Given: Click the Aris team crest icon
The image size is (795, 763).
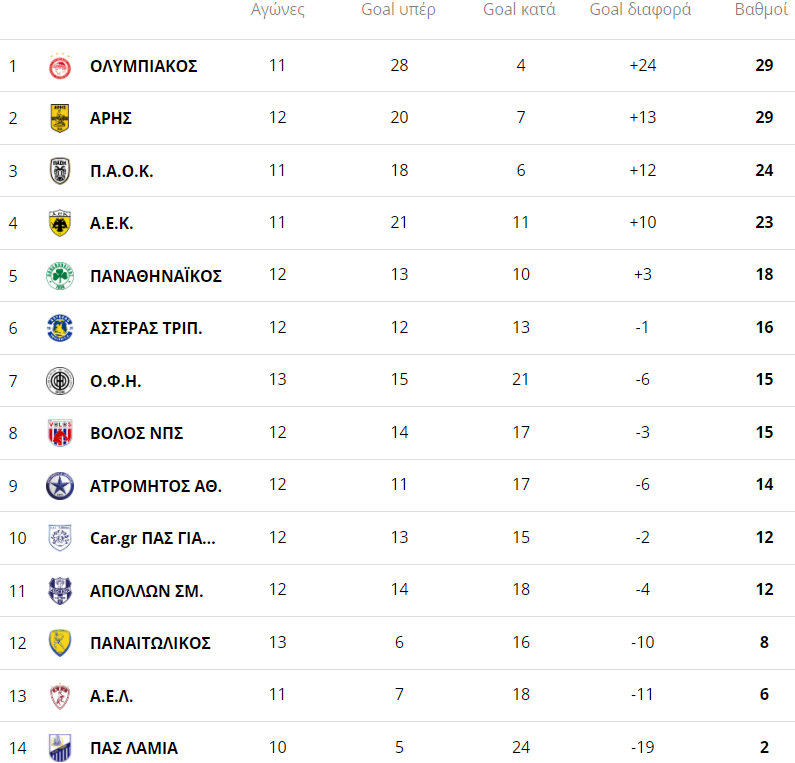Looking at the screenshot, I should point(60,118).
